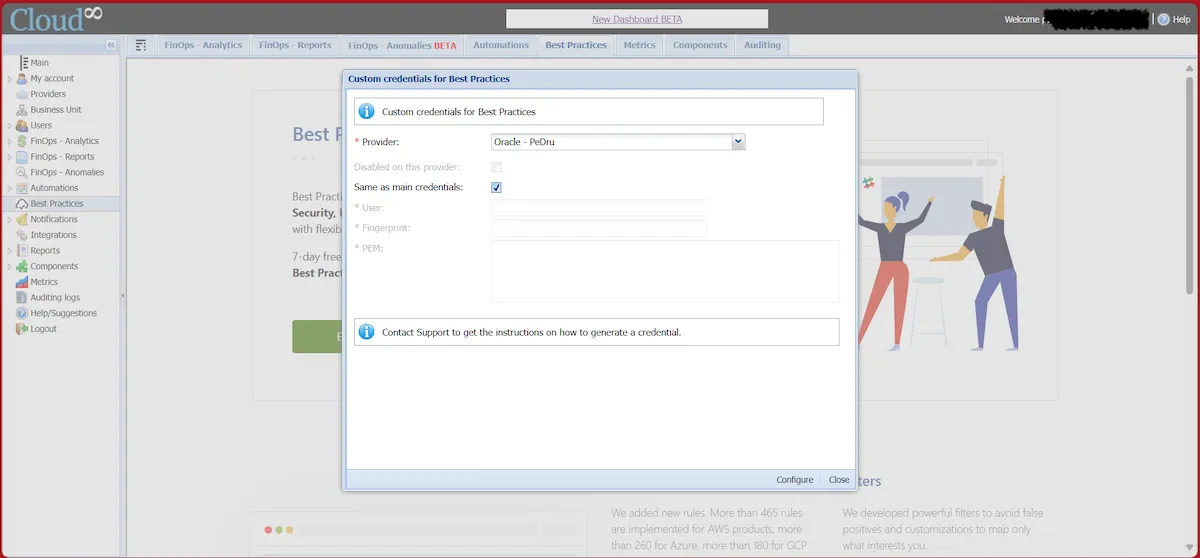Viewport: 1200px width, 558px height.
Task: Expand the FinOps - Analytics tree node
Action: tap(10, 141)
